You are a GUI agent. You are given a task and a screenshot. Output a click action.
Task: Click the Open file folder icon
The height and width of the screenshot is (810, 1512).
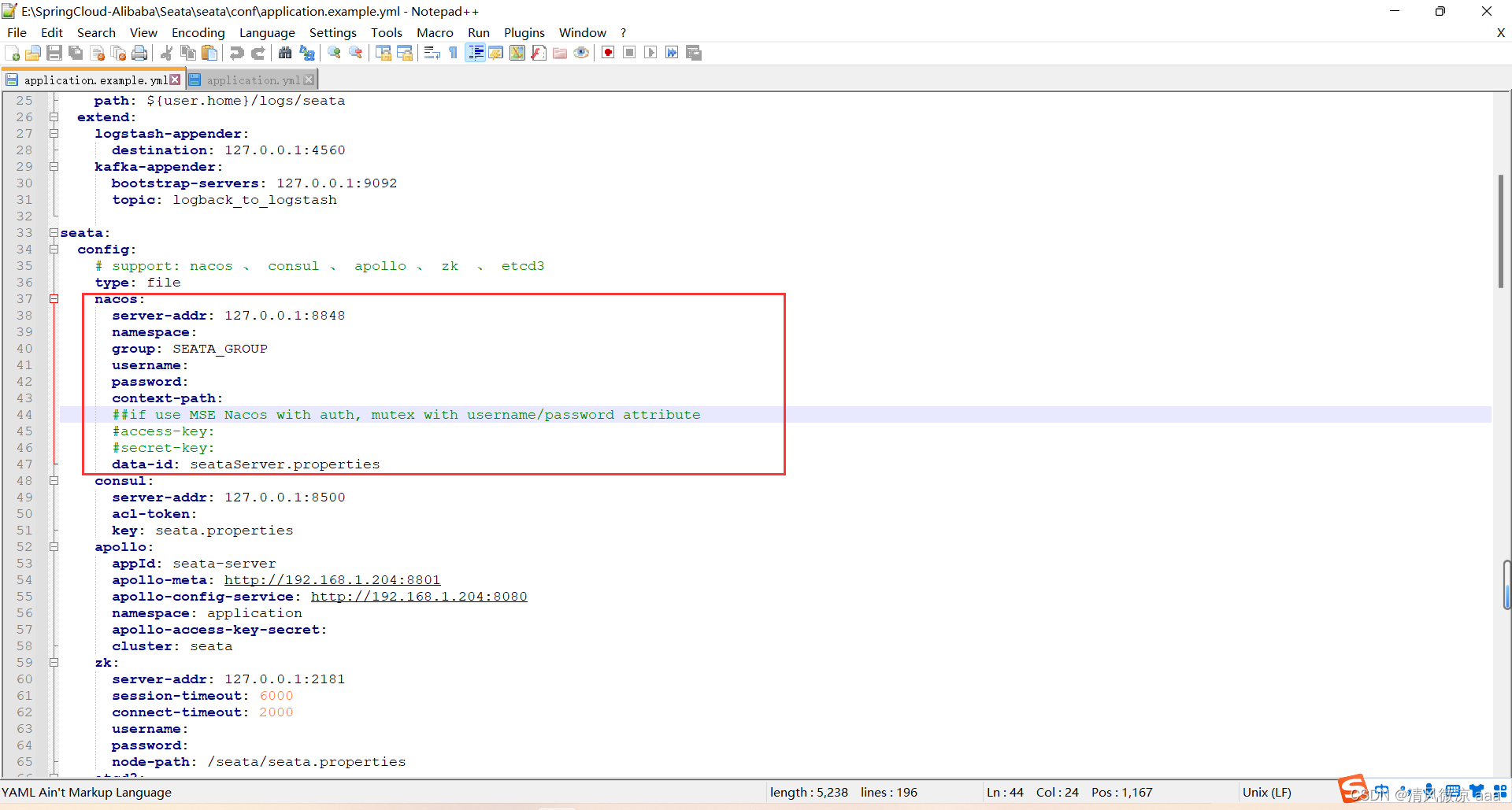33,53
